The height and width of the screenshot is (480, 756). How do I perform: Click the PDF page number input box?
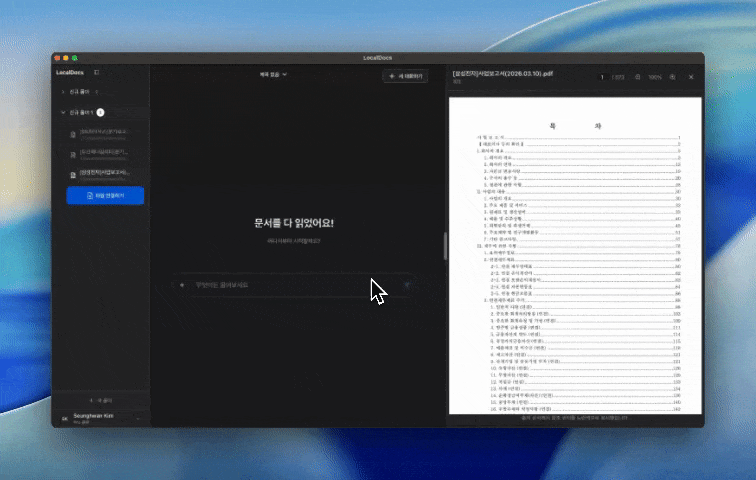[602, 77]
